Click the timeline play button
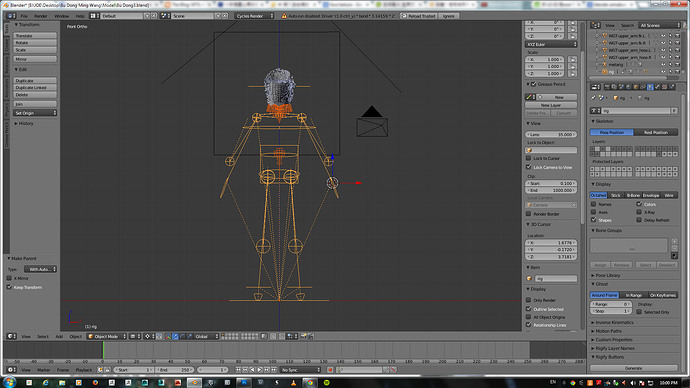690x388 pixels. pos(260,370)
